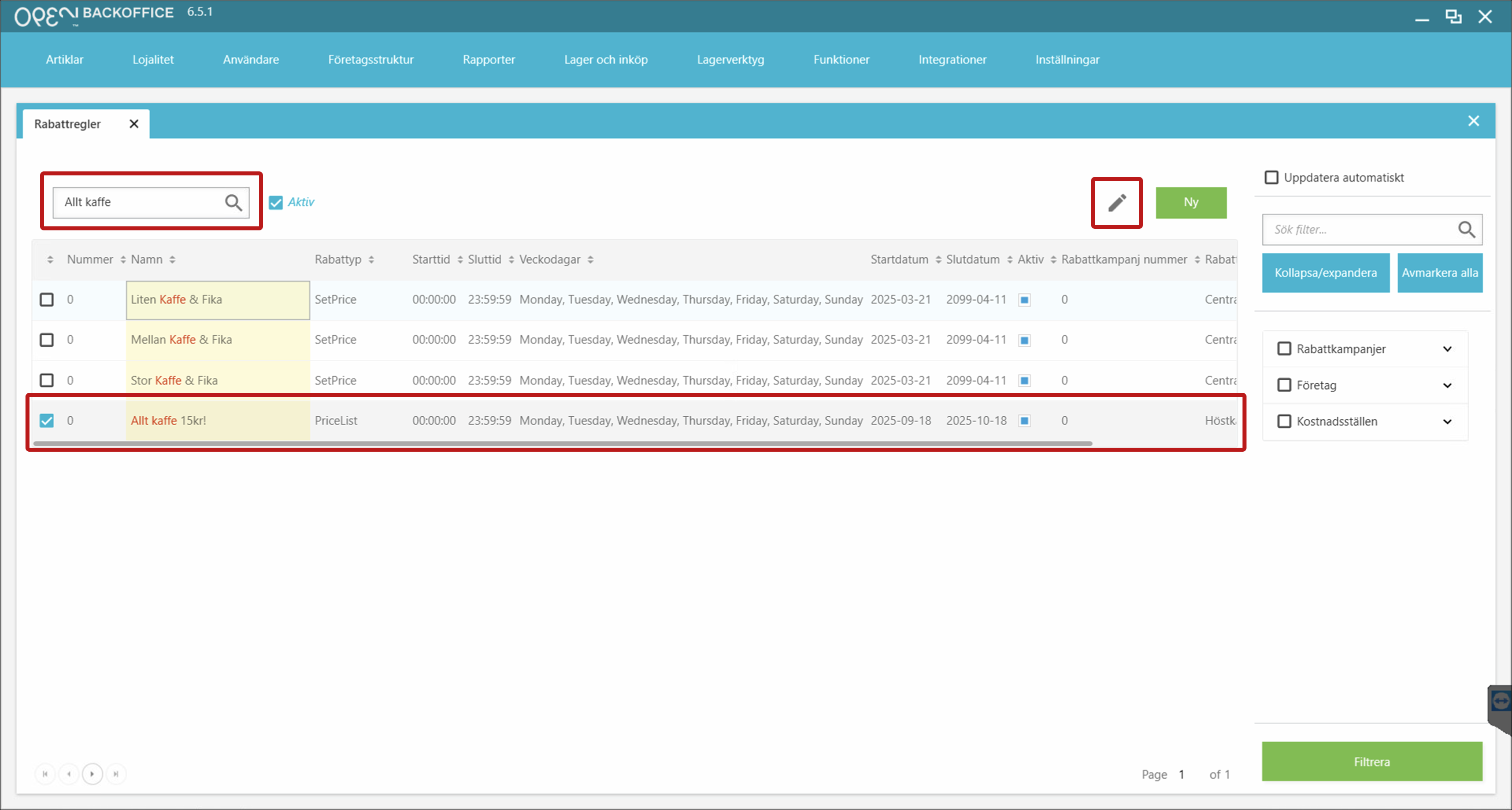Jump to last page in pagination
Screen dimensions: 1512x810
point(116,774)
